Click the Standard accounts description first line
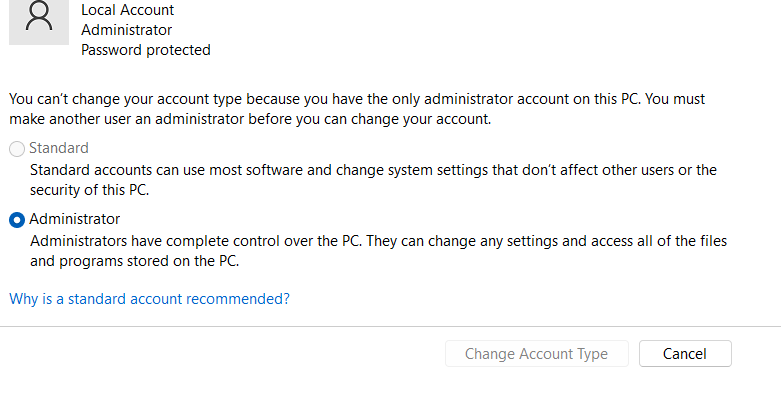The width and height of the screenshot is (781, 415). tap(373, 170)
